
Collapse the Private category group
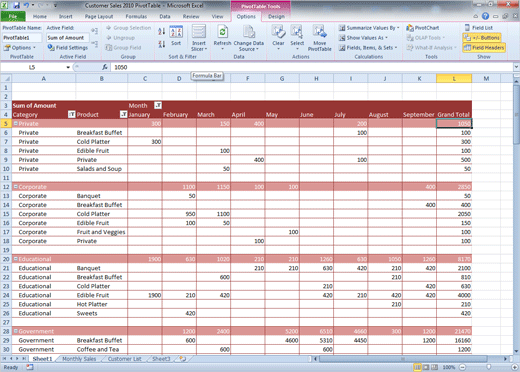15,124
